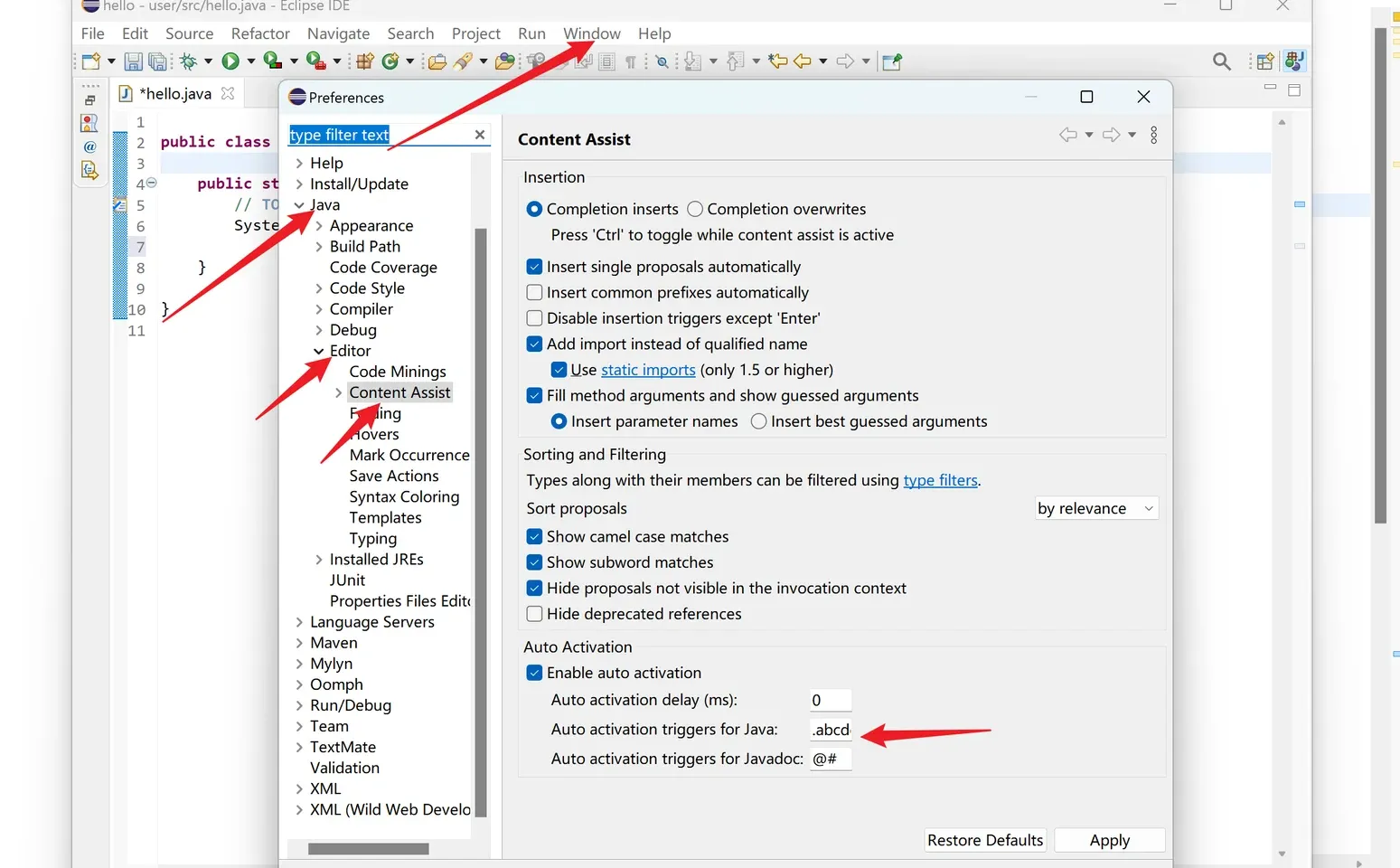
Task: Open the Javadoc '@' view icon
Action: tap(89, 146)
